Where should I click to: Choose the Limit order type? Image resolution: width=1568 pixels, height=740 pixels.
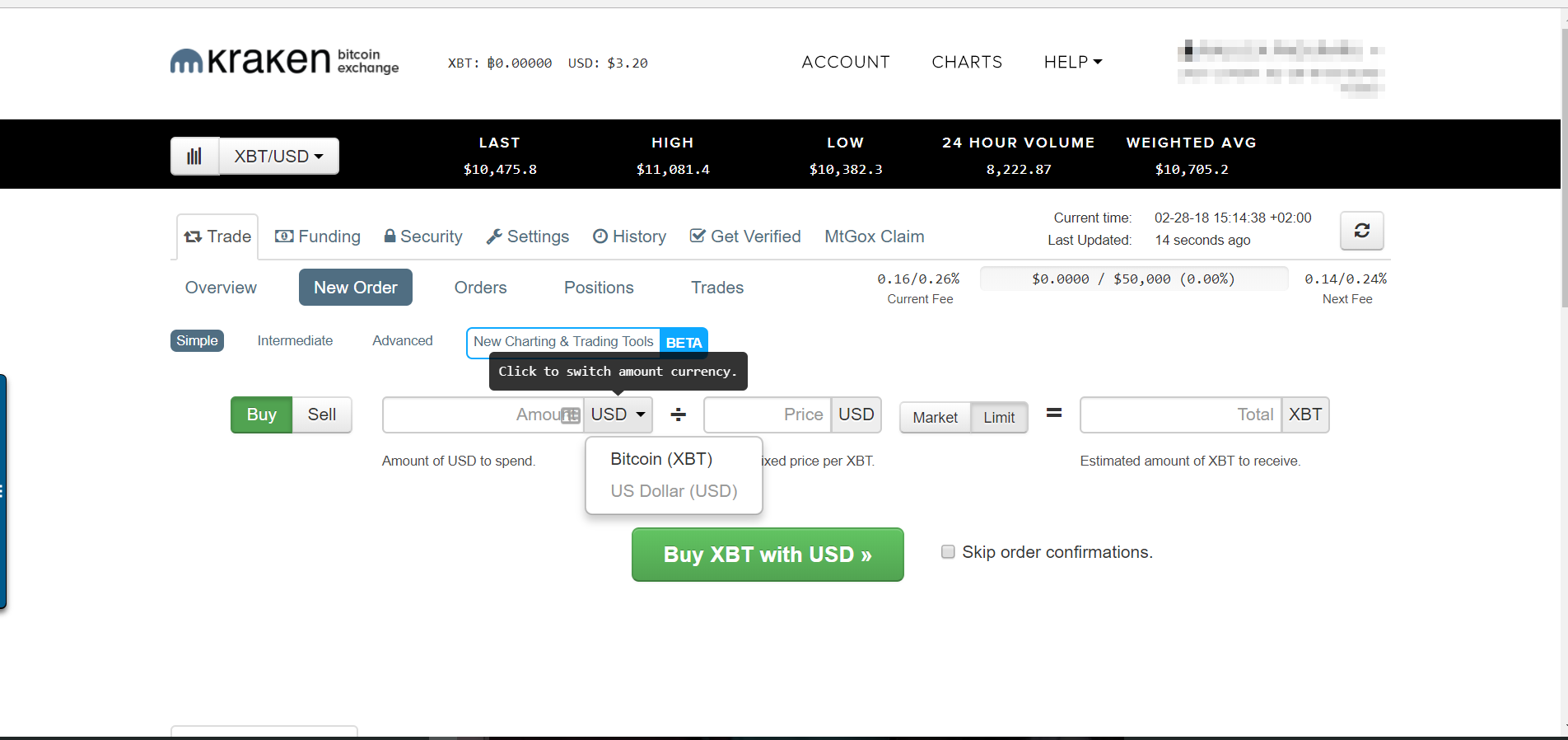tap(999, 418)
